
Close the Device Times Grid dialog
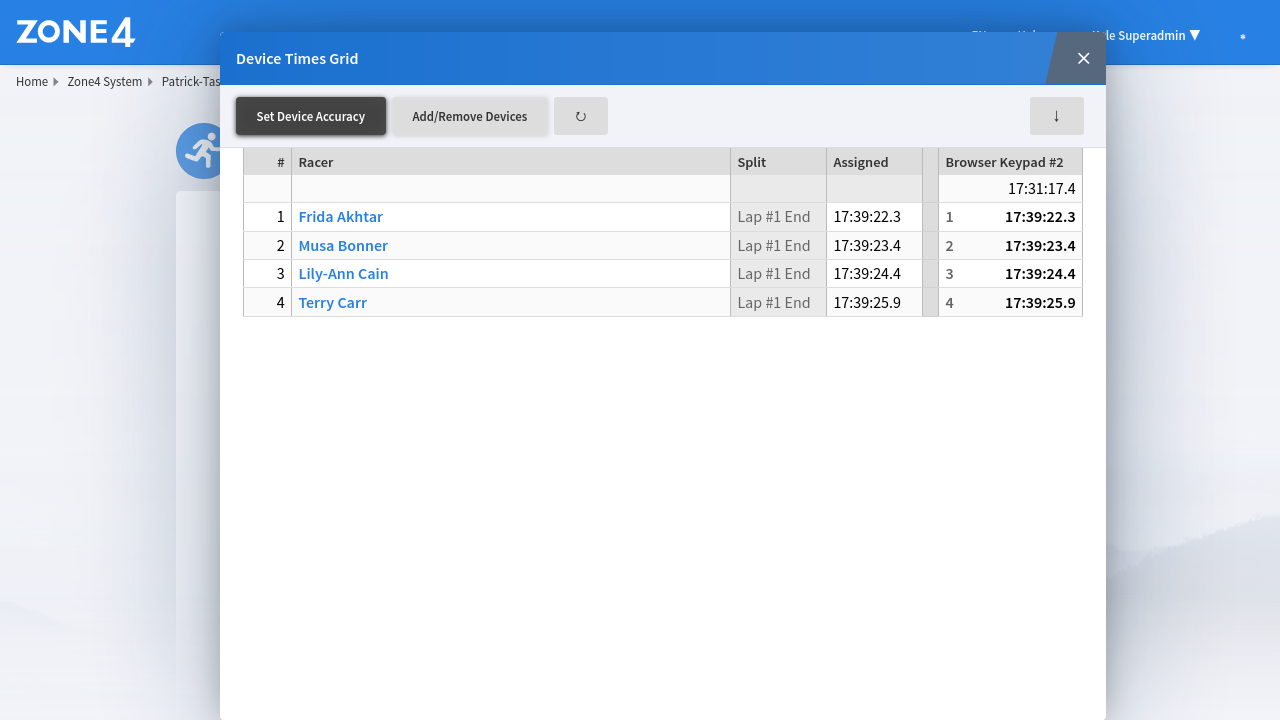pyautogui.click(x=1083, y=58)
